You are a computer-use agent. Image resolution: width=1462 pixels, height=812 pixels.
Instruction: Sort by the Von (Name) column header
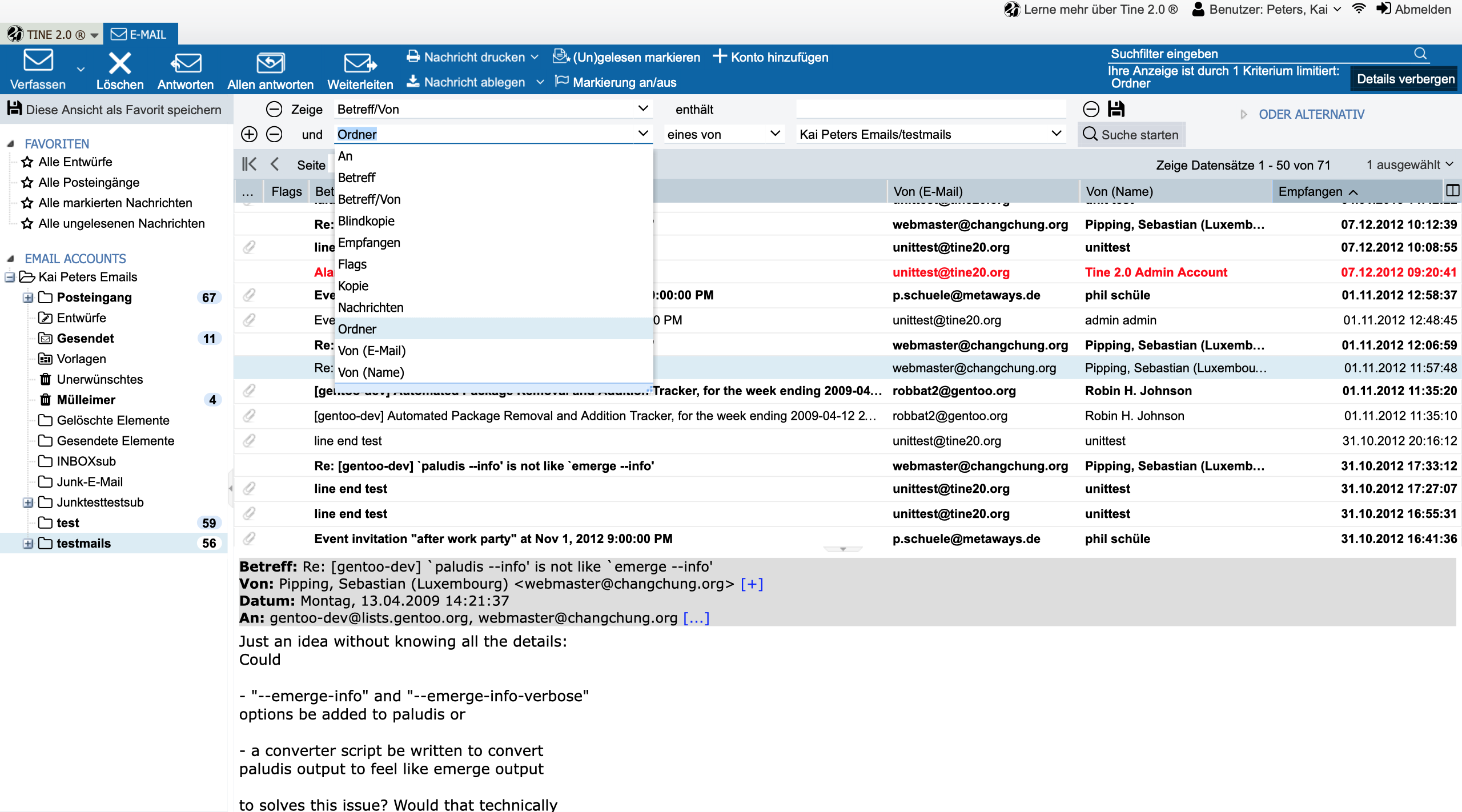click(x=1175, y=191)
